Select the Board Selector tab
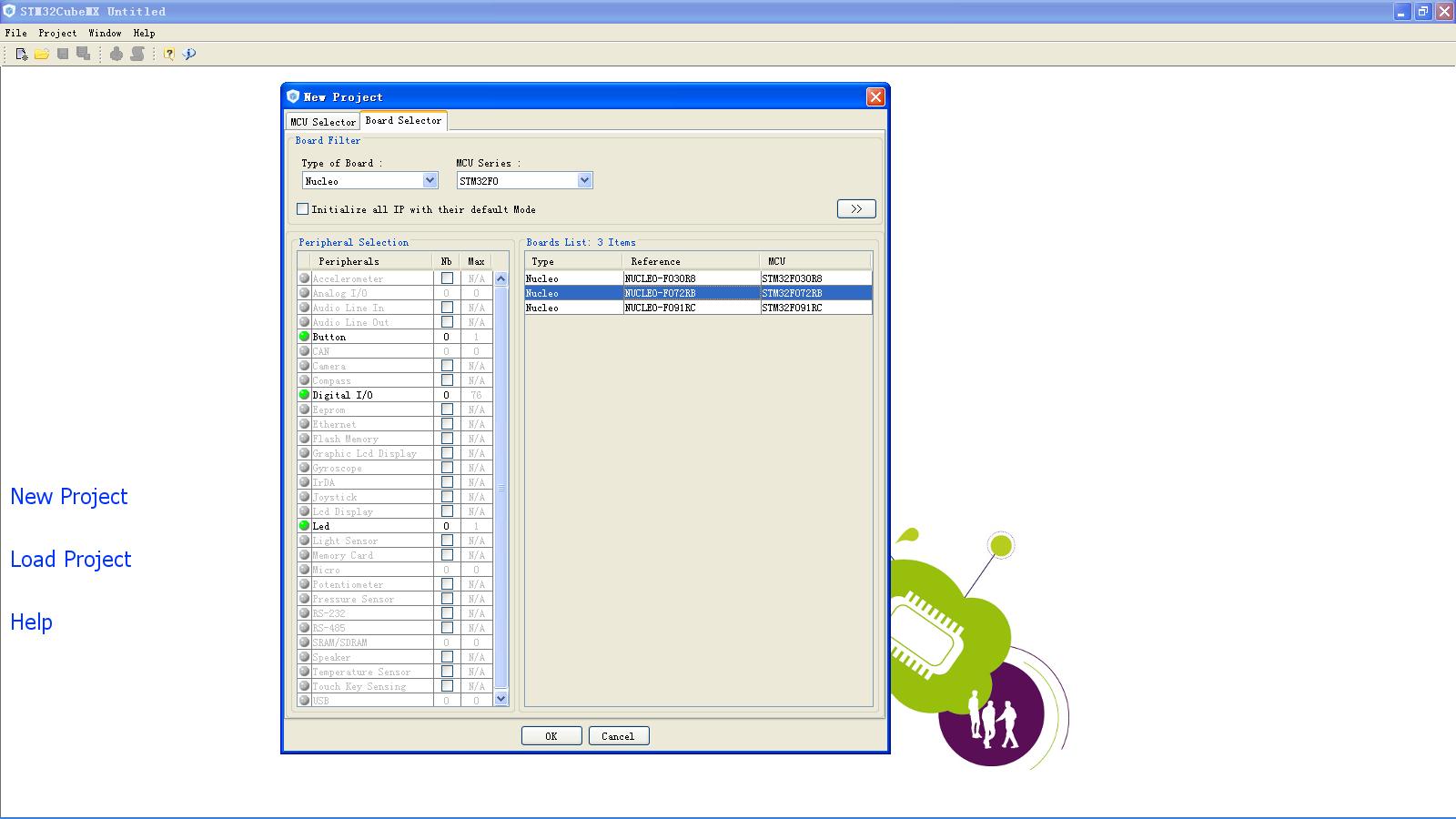The height and width of the screenshot is (819, 1456). (403, 120)
